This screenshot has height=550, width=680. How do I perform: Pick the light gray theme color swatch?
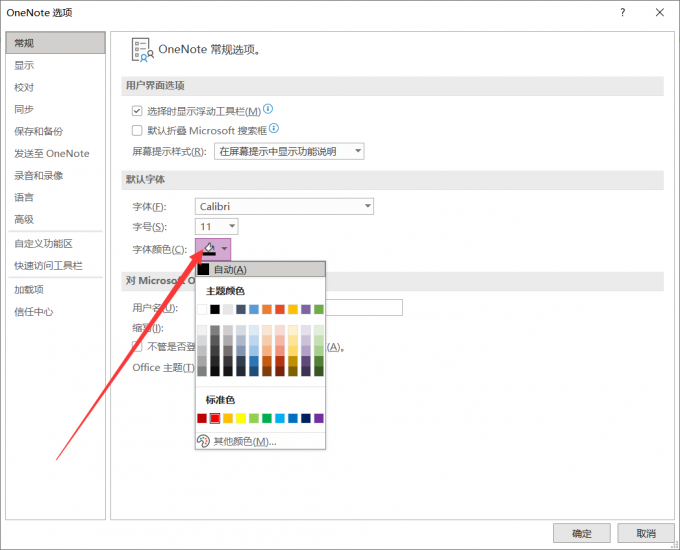click(228, 309)
